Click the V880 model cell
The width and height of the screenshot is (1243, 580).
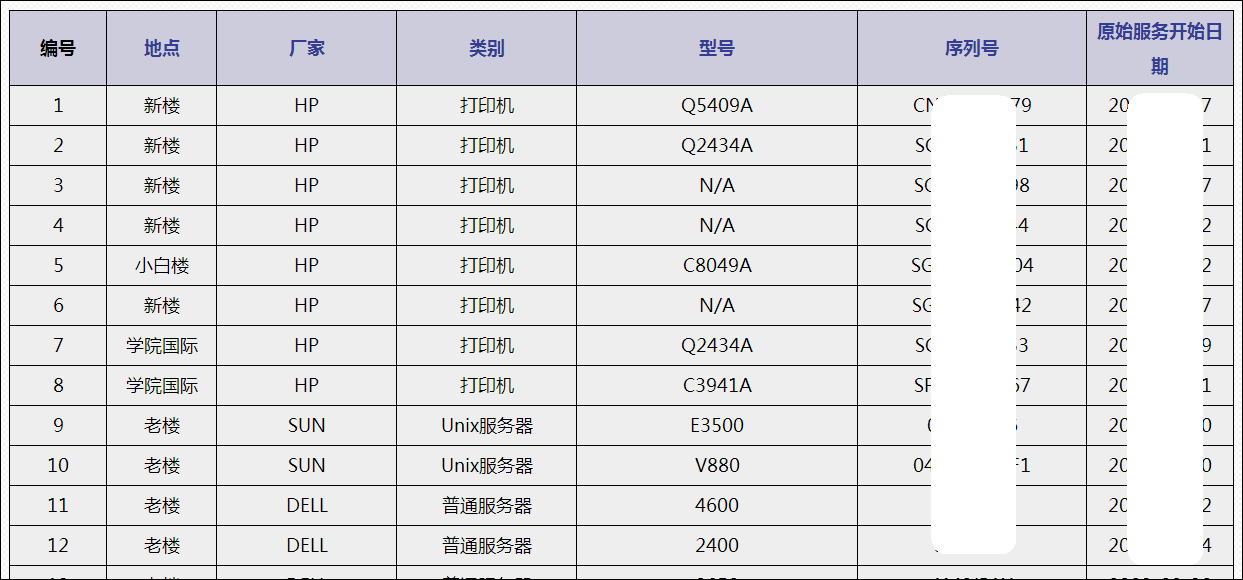coord(717,465)
